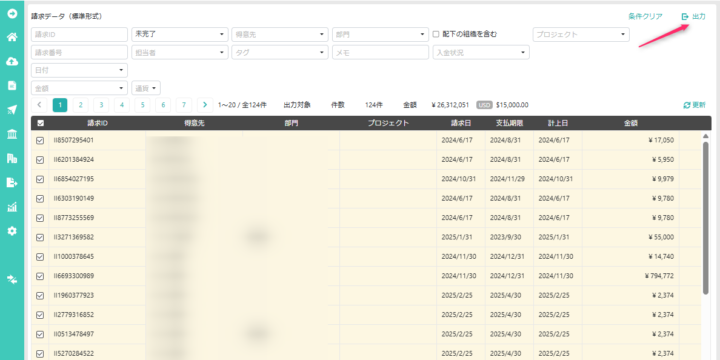Screen dimensions: 720x360
Task: Sort by 請求ID column header
Action: click(98, 123)
